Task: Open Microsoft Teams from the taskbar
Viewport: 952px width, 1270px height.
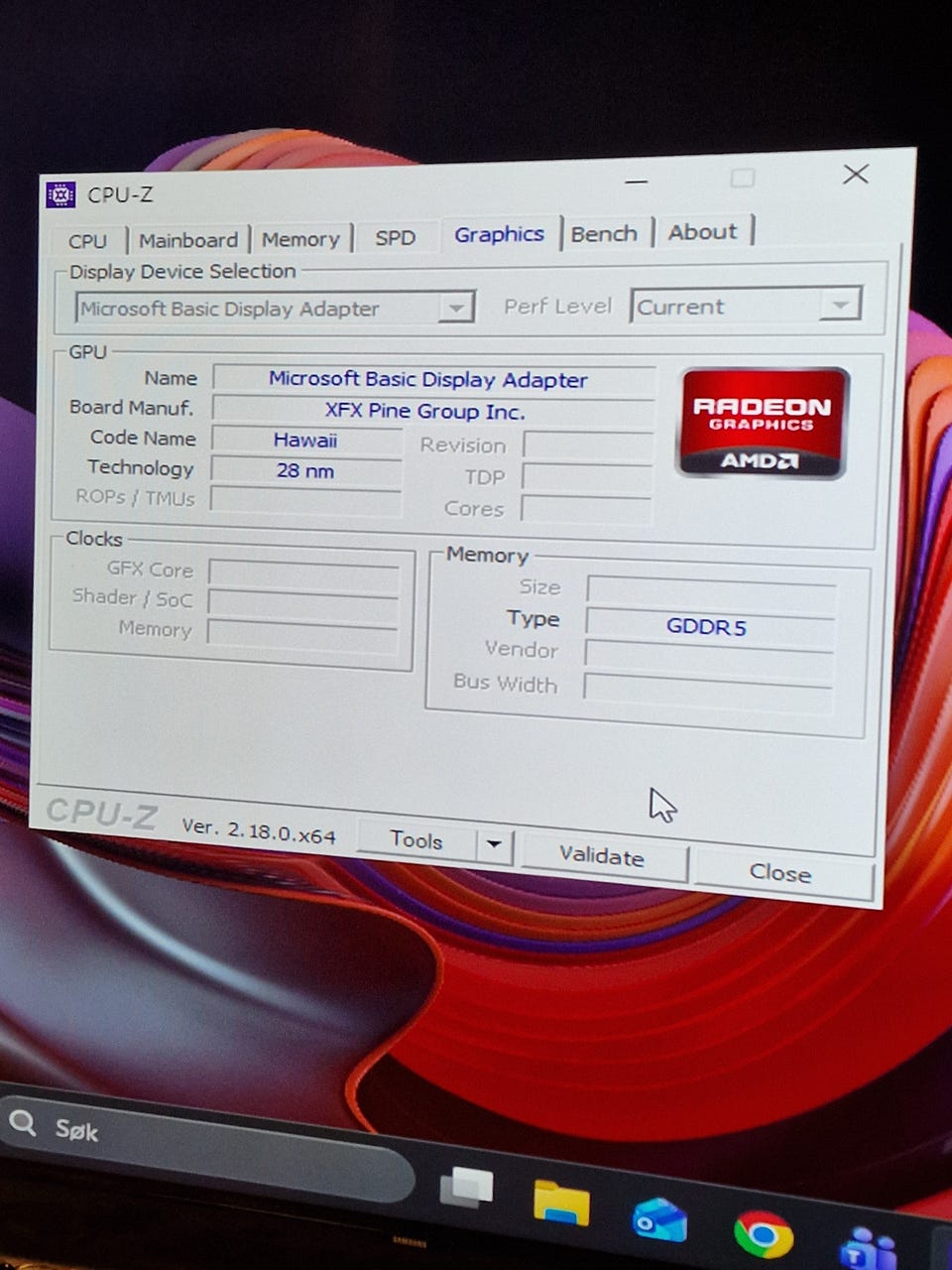Action: 869,1249
